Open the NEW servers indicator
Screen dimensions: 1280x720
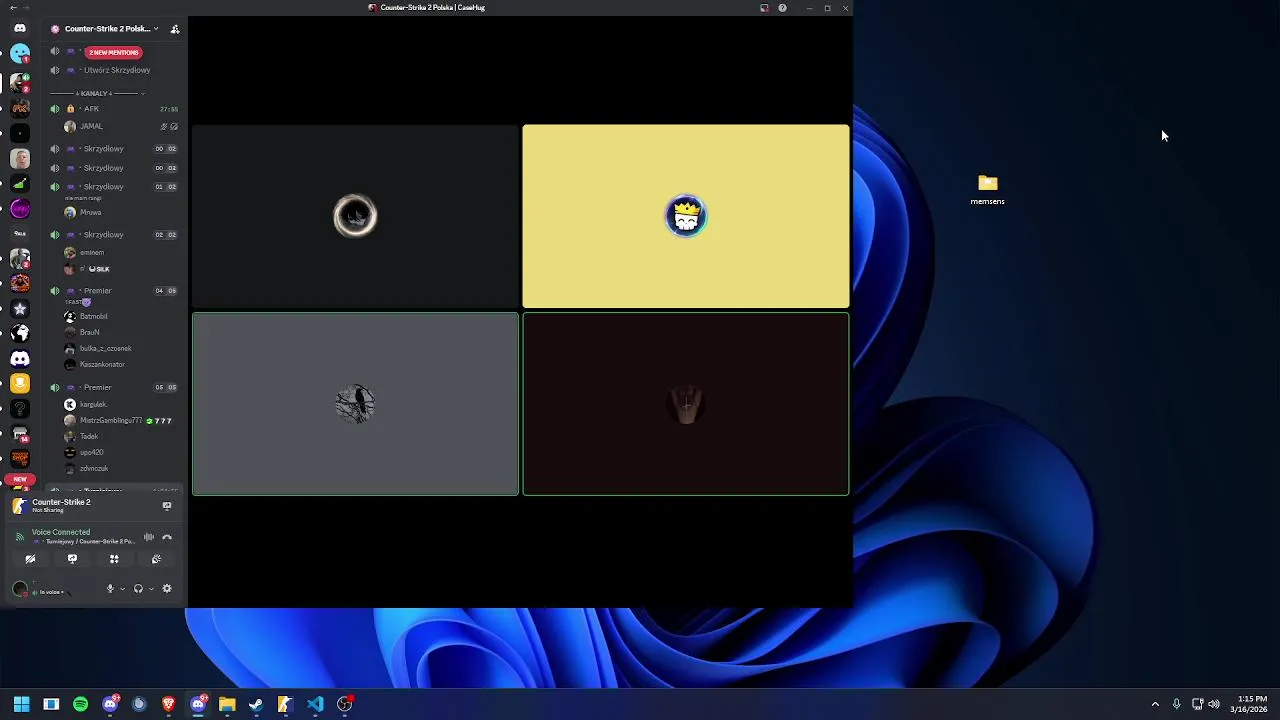point(20,480)
